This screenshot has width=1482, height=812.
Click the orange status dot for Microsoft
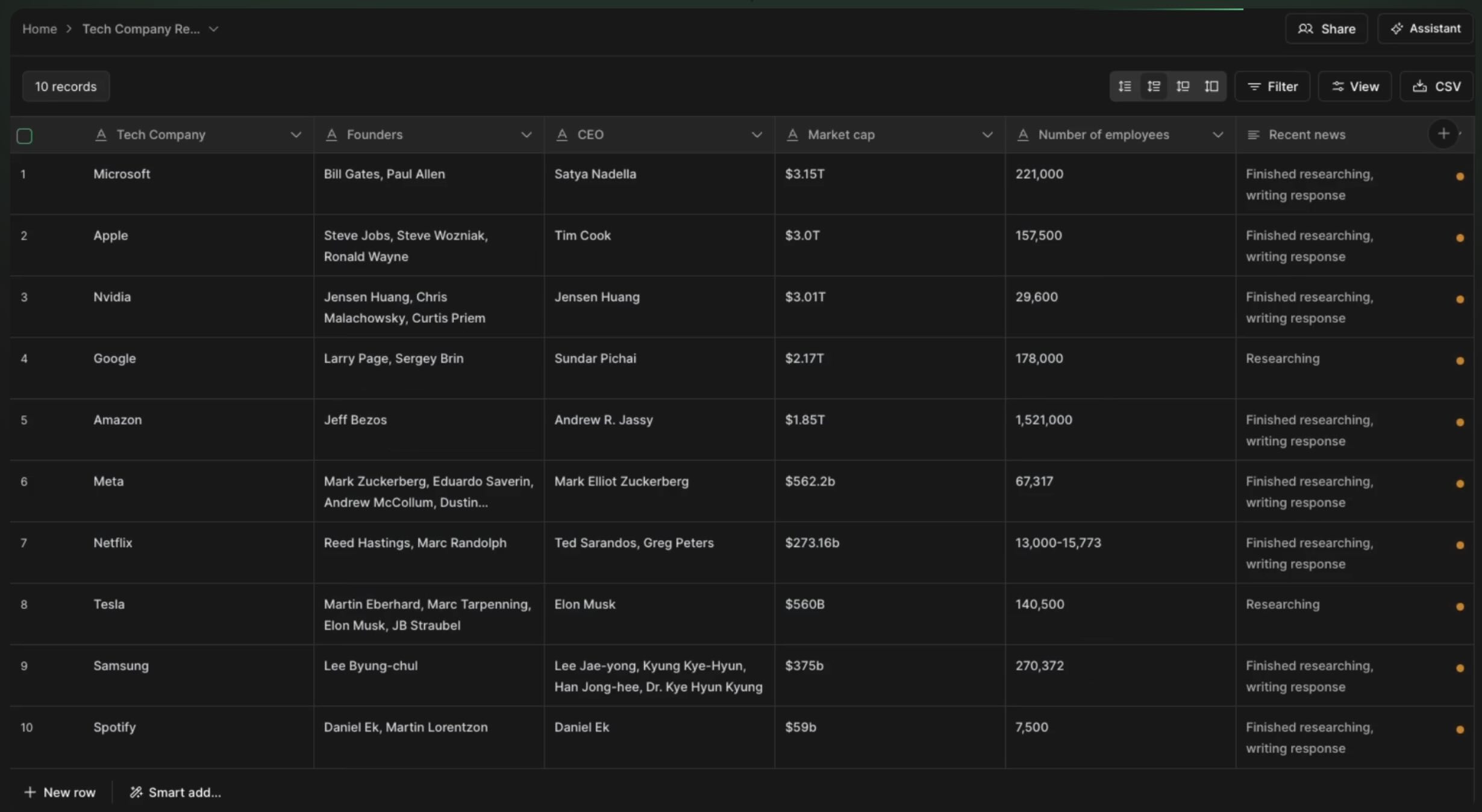1460,176
